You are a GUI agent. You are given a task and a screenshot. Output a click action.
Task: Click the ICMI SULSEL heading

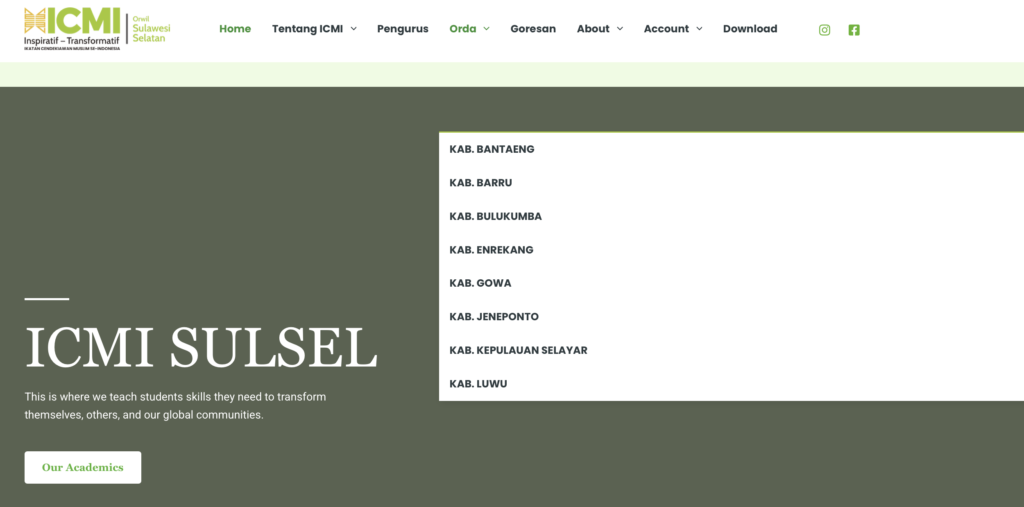click(201, 348)
